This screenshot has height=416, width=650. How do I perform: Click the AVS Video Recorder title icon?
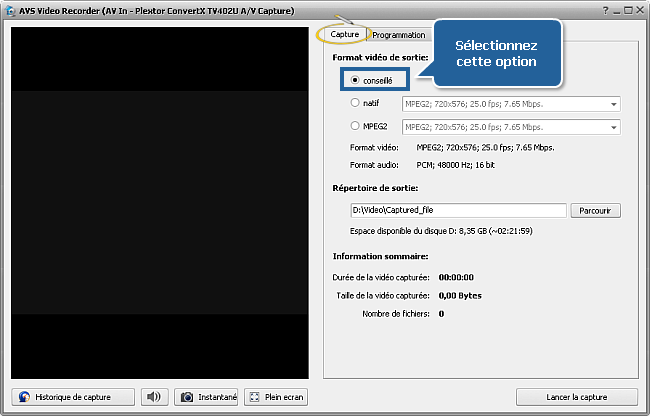(10, 11)
